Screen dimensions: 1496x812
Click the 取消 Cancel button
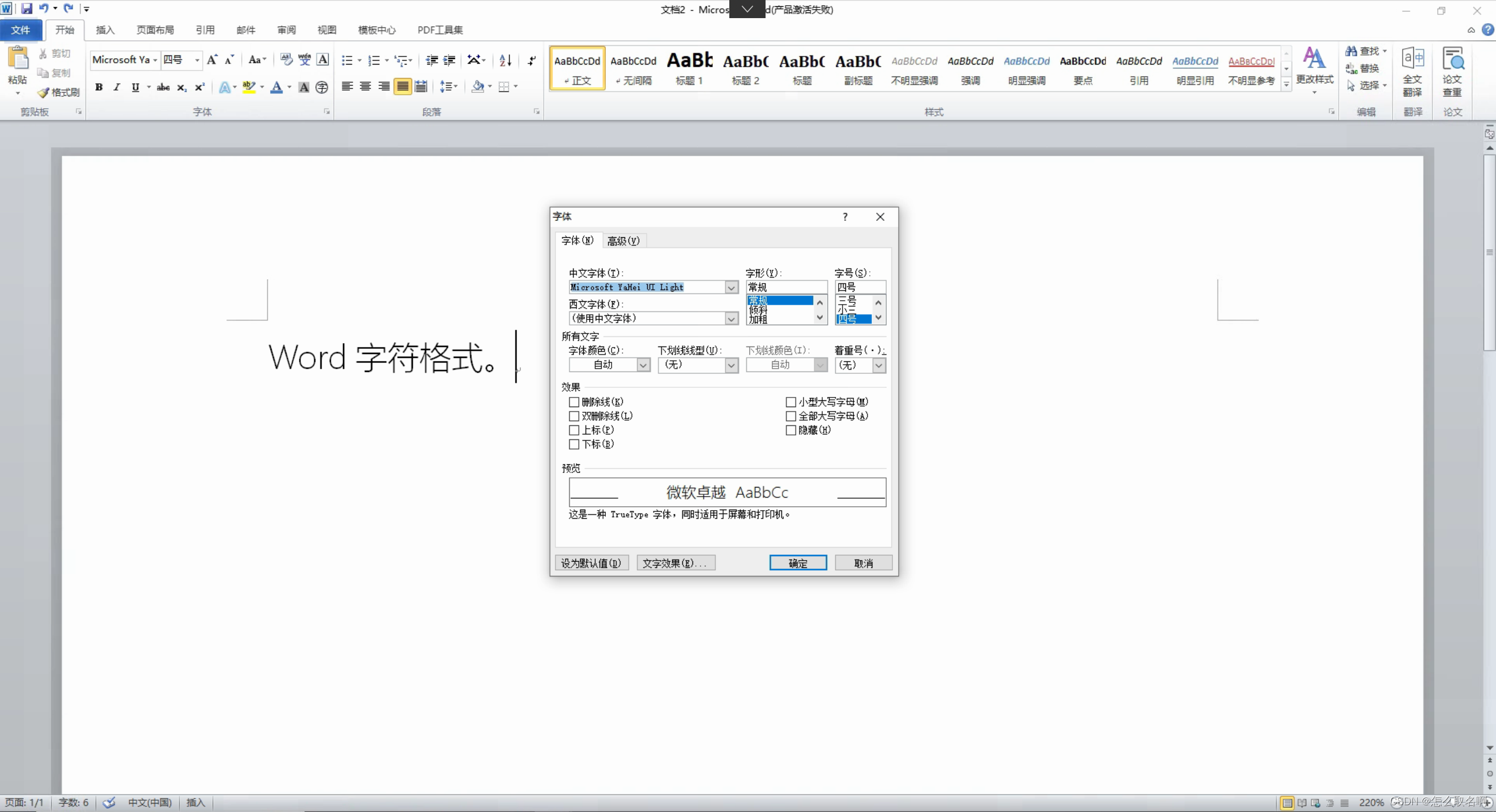(x=864, y=563)
